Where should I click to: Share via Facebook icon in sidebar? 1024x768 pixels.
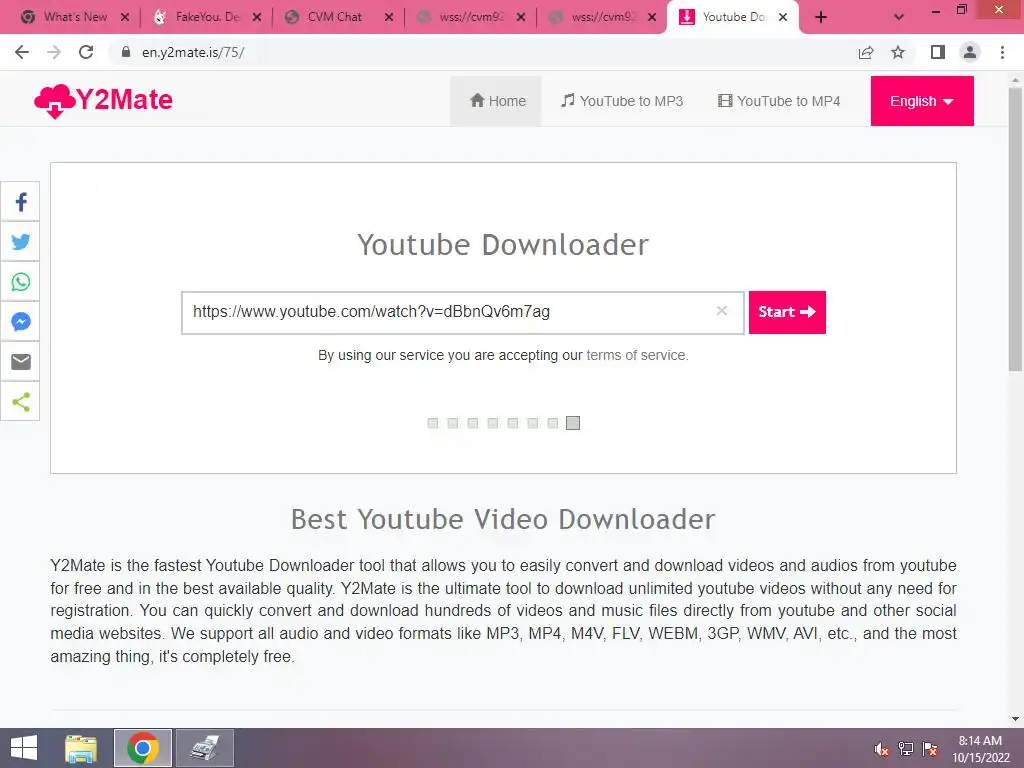[x=21, y=202]
